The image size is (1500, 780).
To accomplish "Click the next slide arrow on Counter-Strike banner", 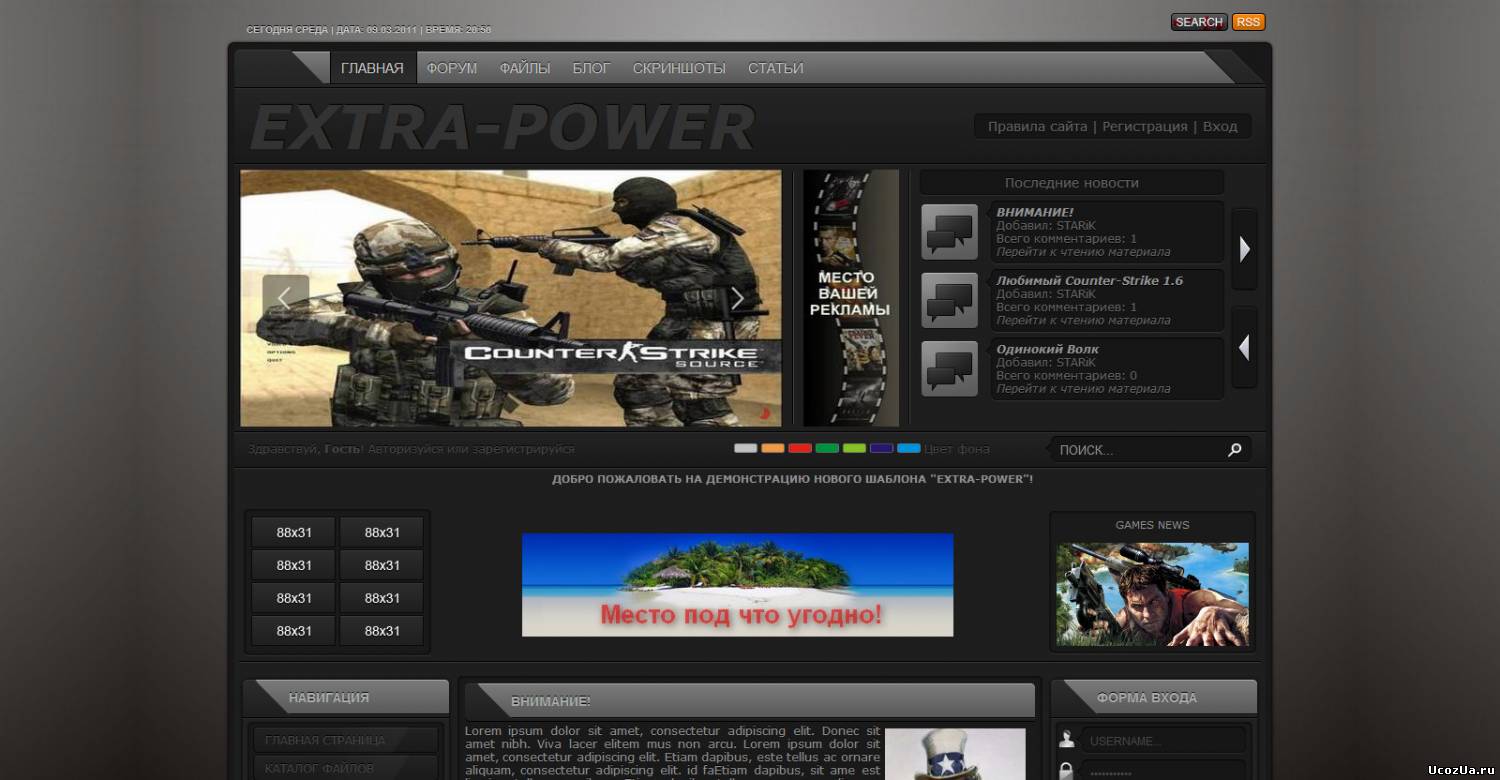I will click(737, 298).
